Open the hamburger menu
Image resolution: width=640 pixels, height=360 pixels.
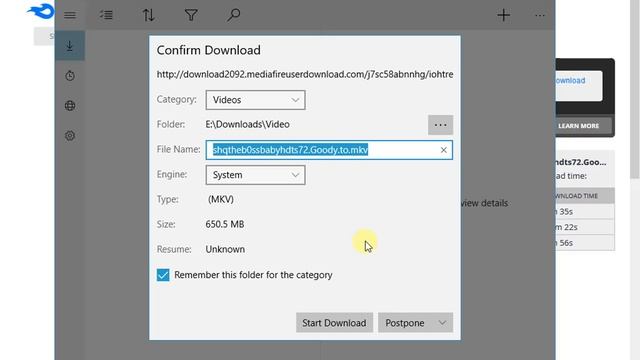(70, 15)
